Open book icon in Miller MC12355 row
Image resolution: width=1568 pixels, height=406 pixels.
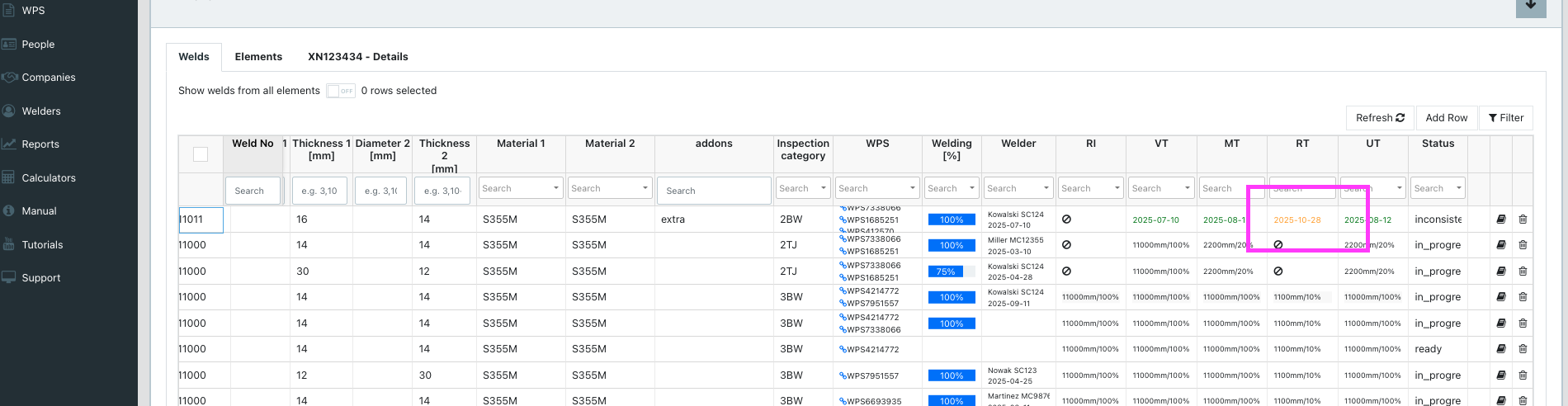pos(1501,245)
